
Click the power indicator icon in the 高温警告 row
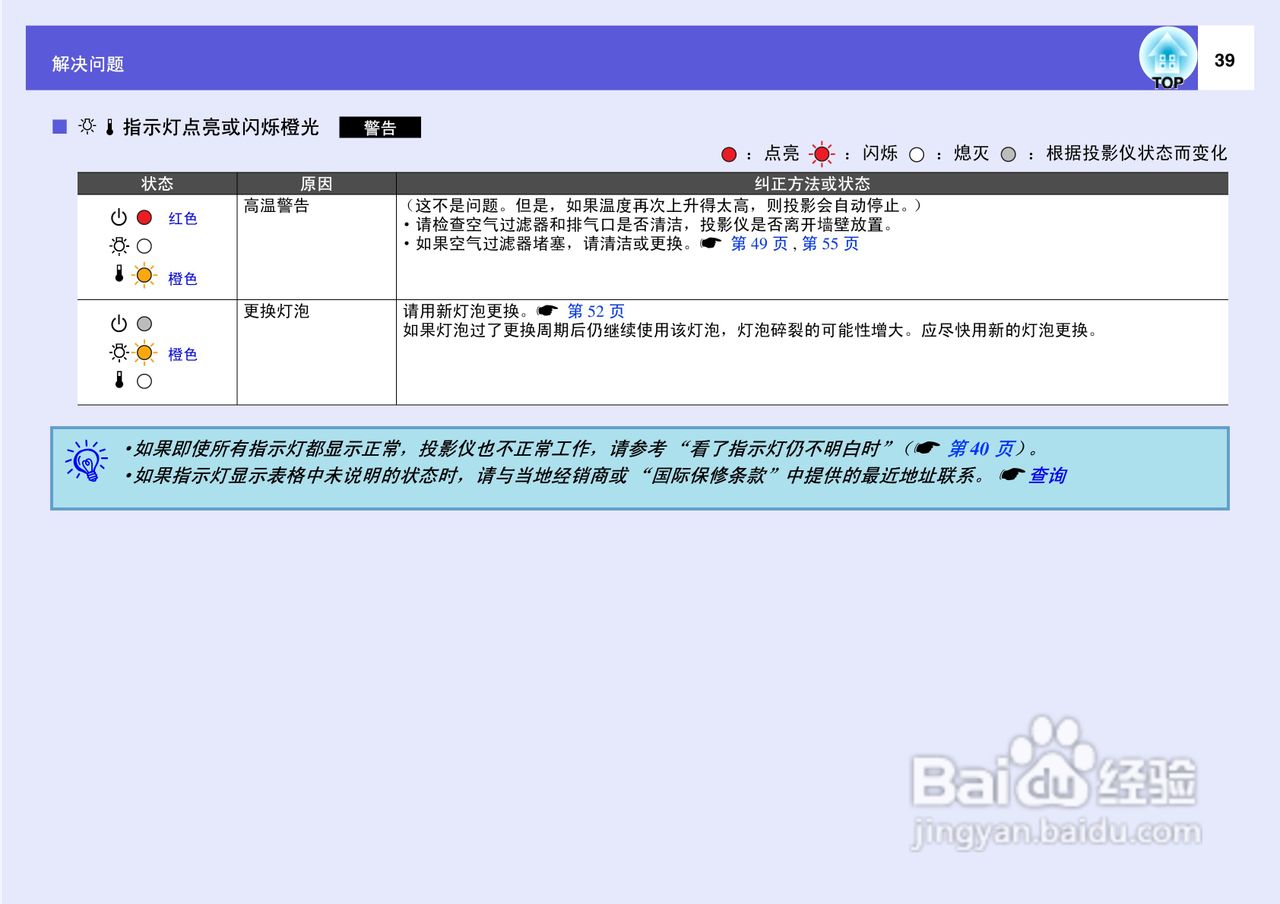point(120,215)
